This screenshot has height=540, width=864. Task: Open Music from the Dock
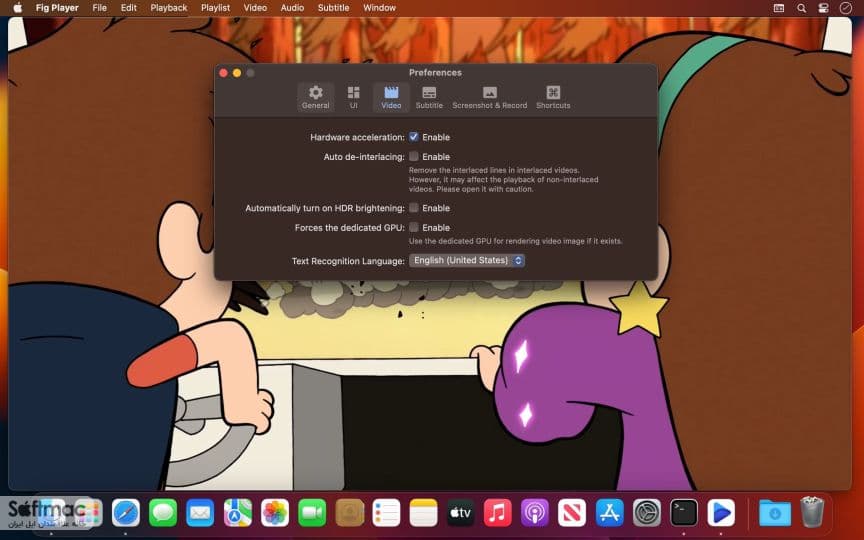(x=498, y=513)
